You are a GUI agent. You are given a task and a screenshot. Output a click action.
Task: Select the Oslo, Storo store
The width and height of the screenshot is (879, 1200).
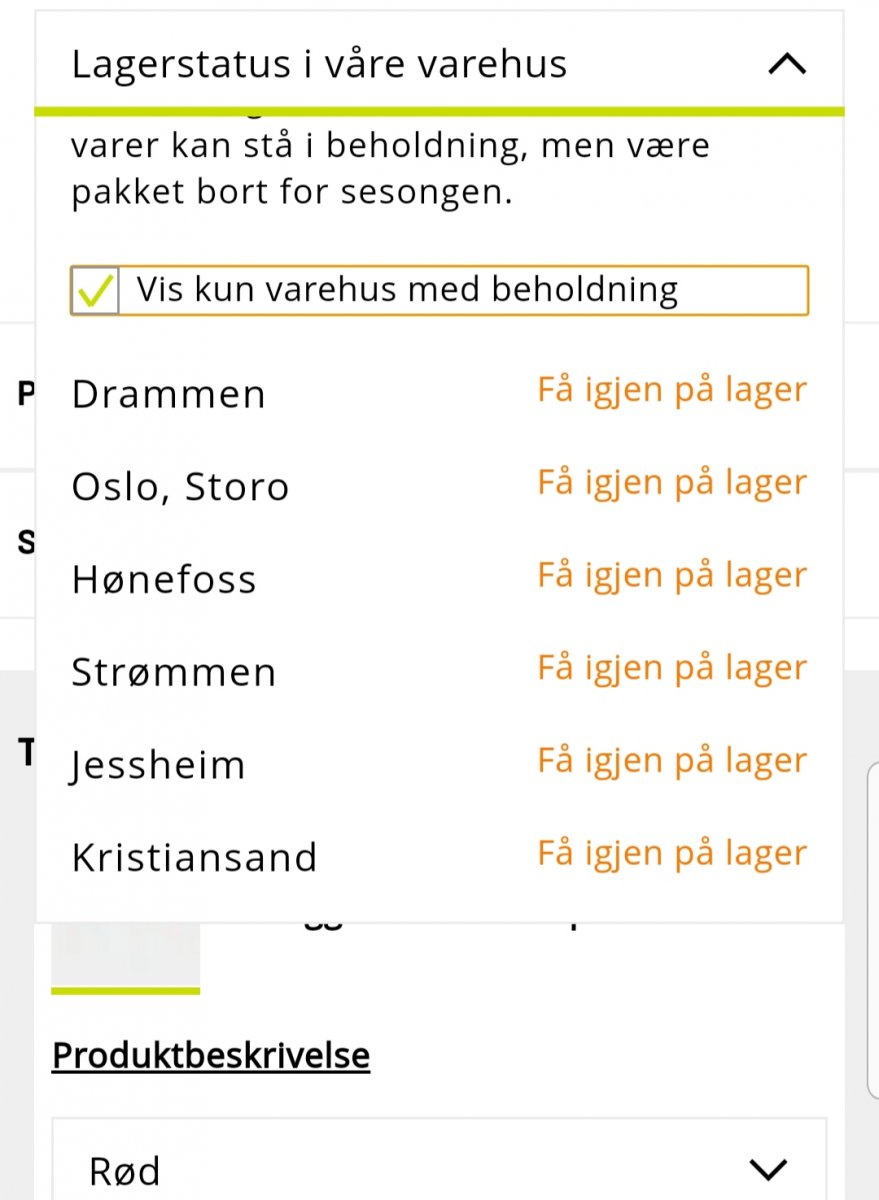pyautogui.click(x=181, y=488)
